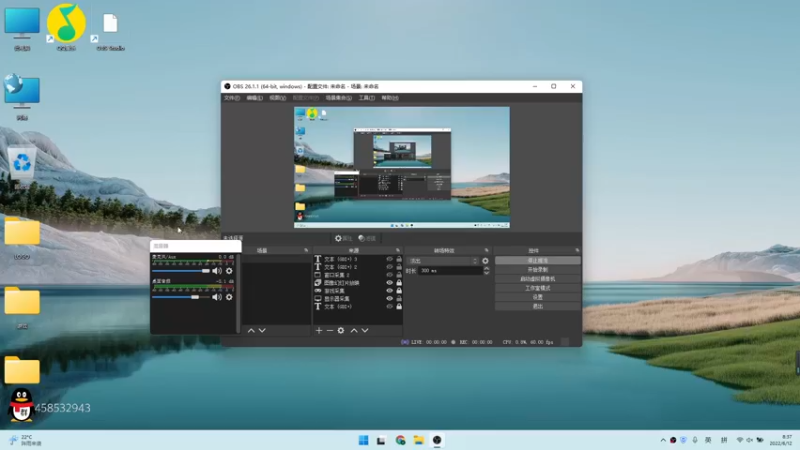
Task: Open File Explorer from the taskbar
Action: click(x=418, y=440)
